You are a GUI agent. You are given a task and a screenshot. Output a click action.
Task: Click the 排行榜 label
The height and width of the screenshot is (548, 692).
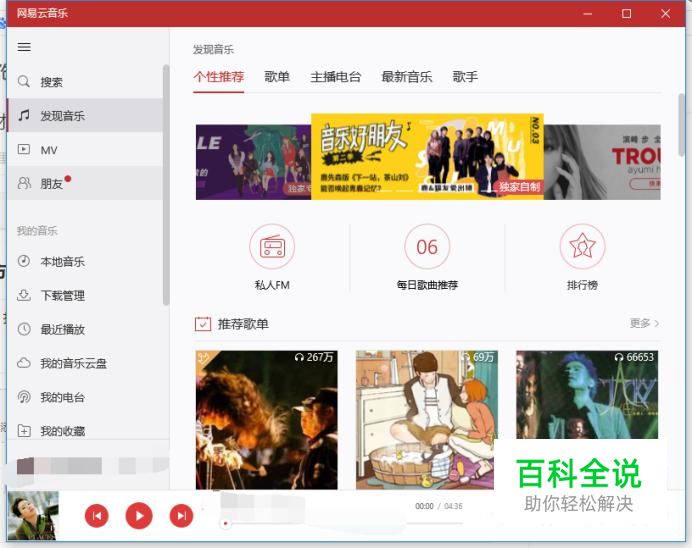pyautogui.click(x=582, y=285)
